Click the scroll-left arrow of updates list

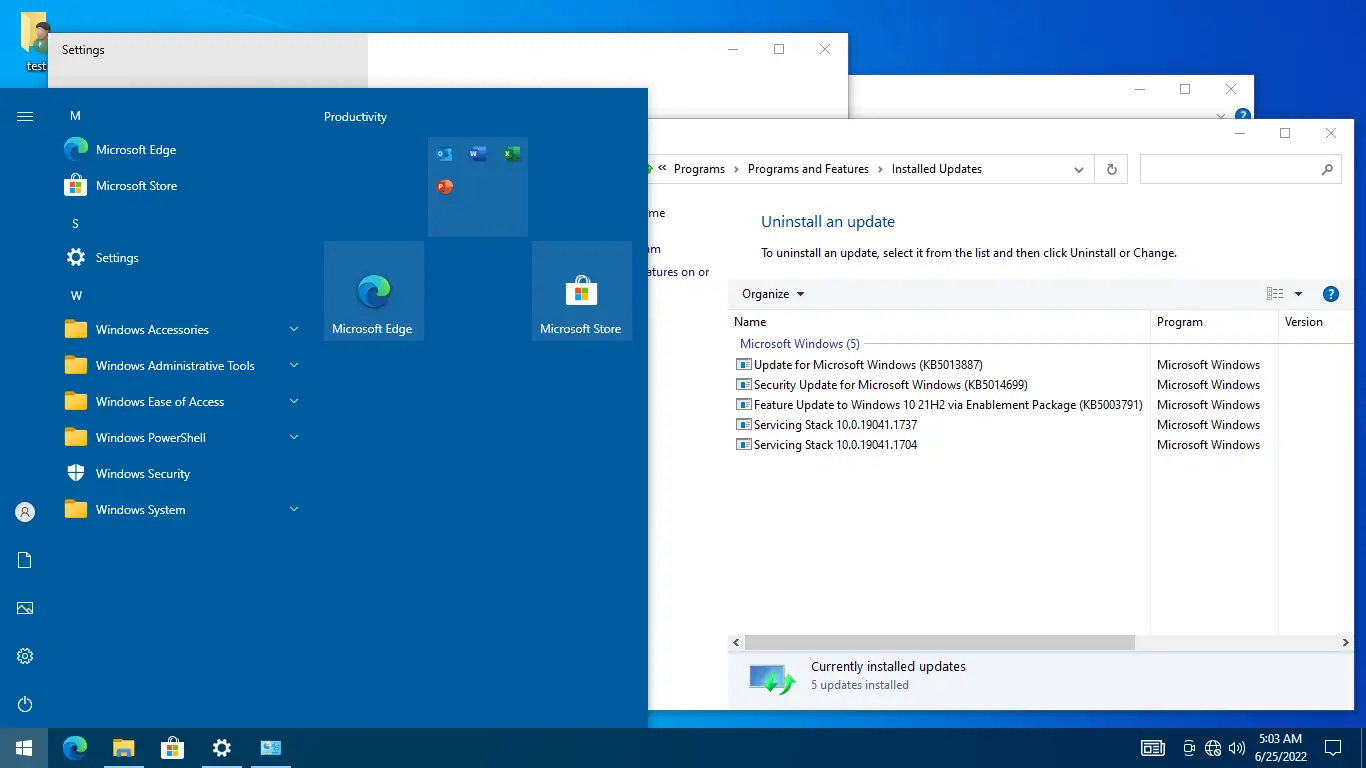737,643
